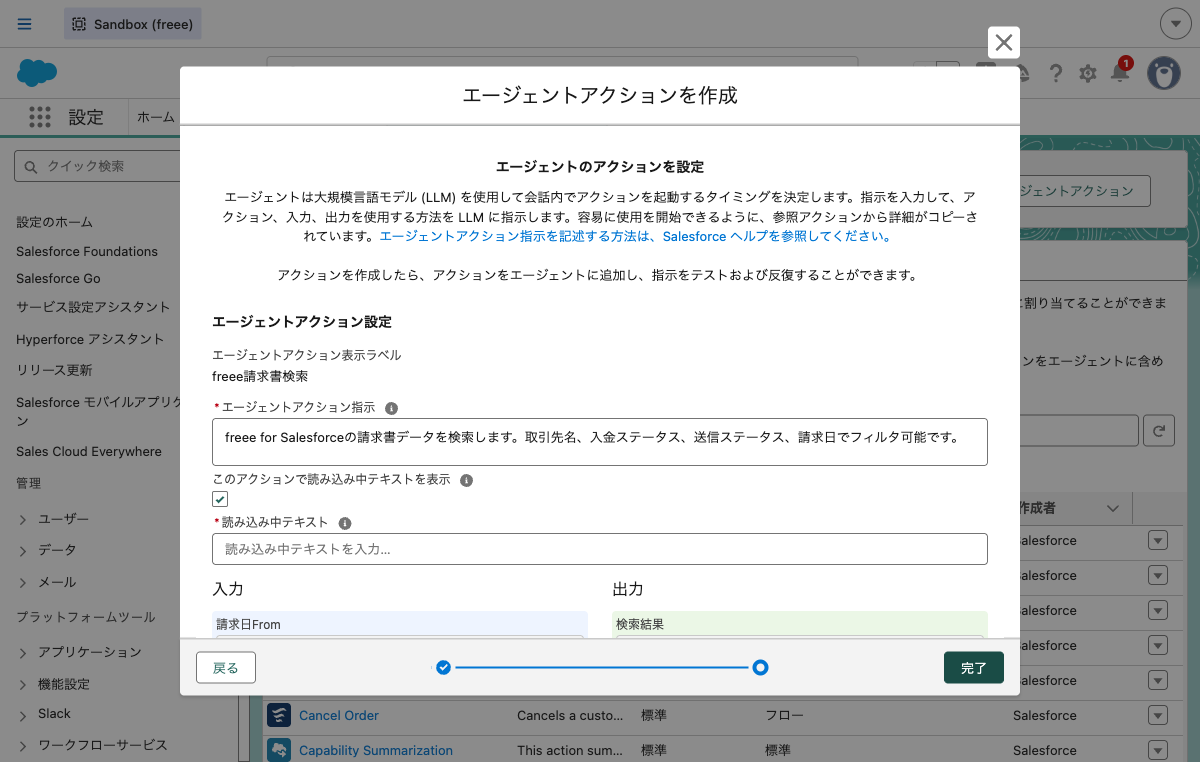Image resolution: width=1200 pixels, height=762 pixels.
Task: Click the Cancel Order action icon
Action: coord(279,715)
